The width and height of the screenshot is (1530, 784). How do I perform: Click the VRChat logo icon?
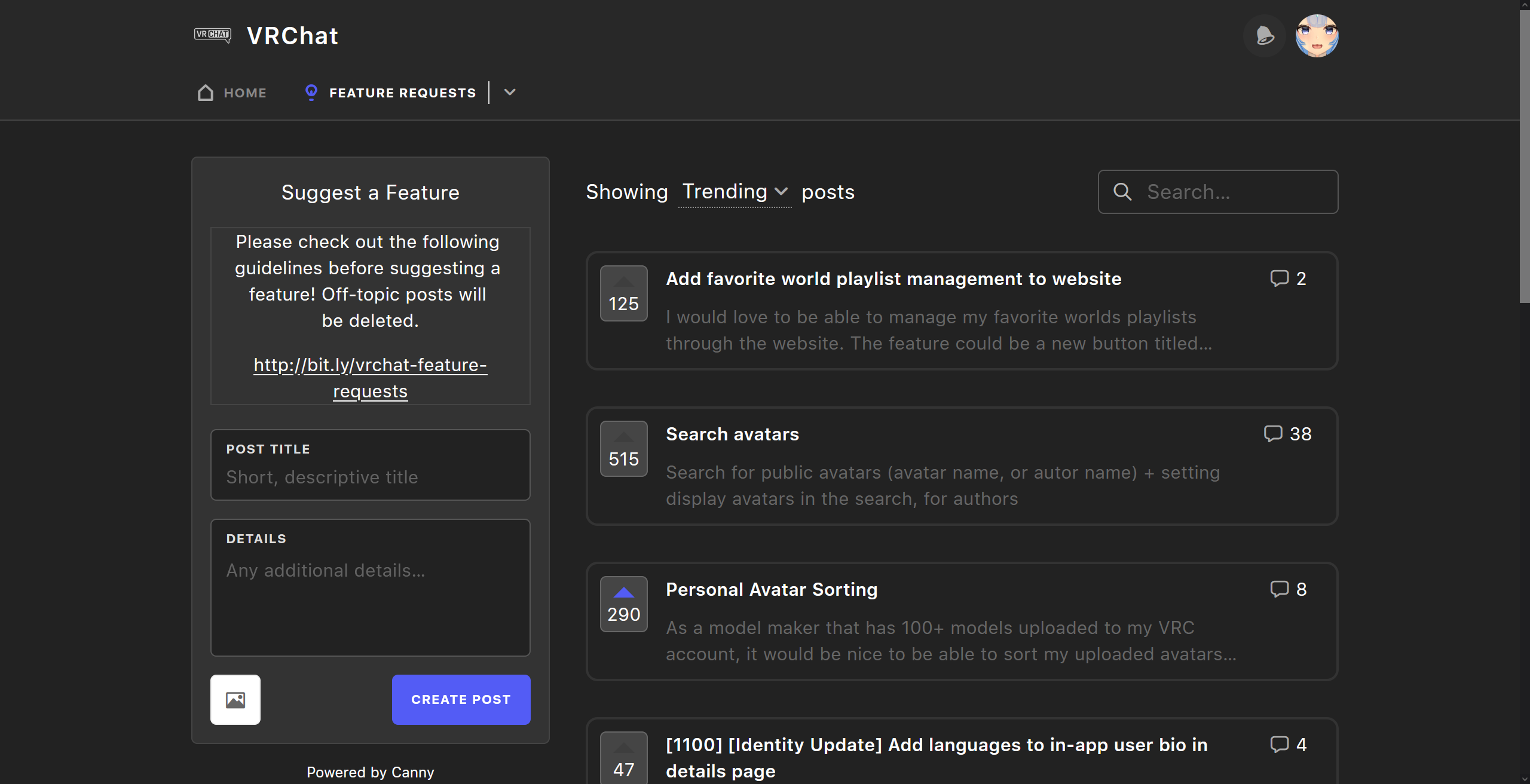tap(212, 35)
